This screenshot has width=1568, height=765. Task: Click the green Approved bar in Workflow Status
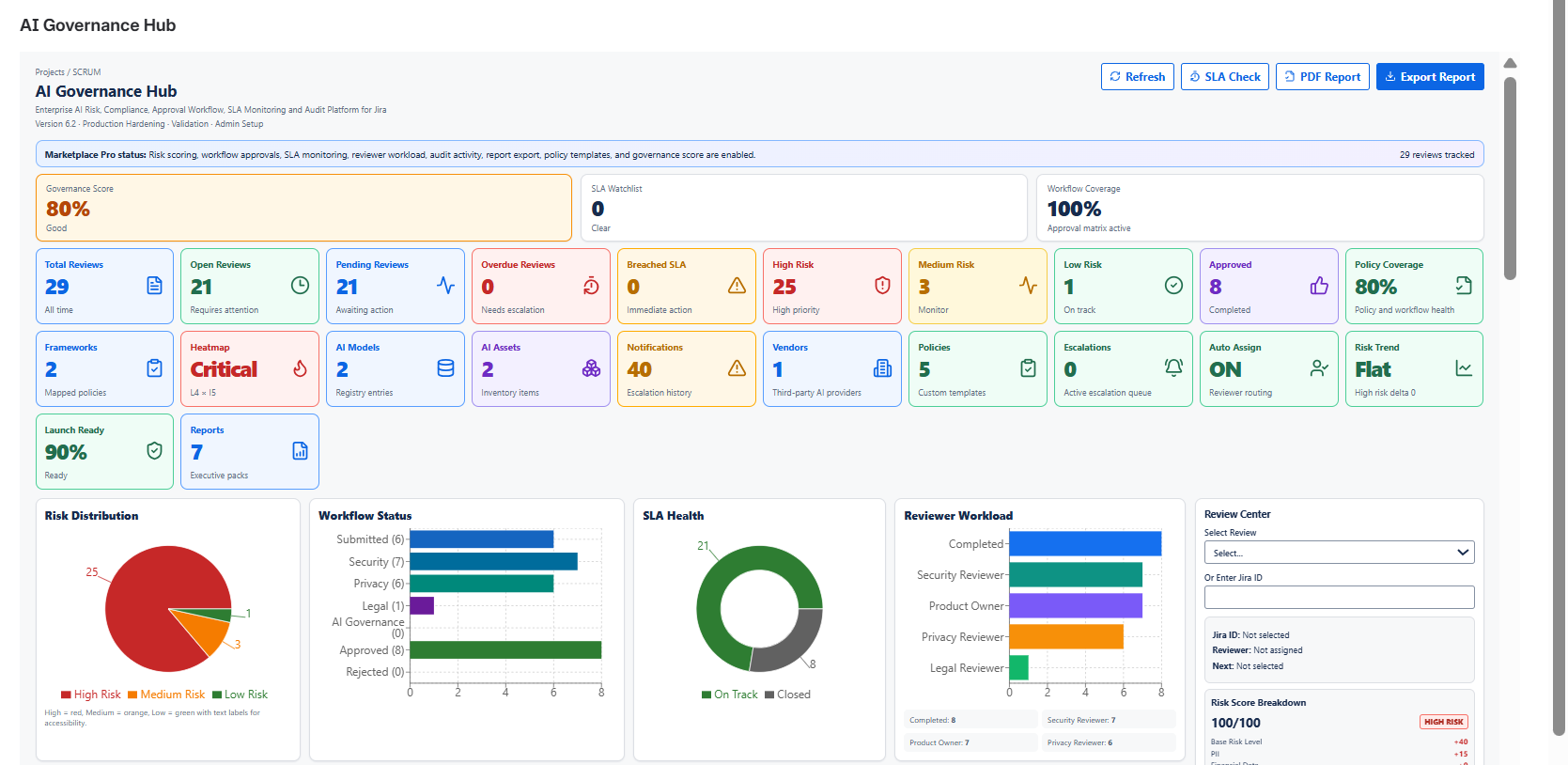(505, 649)
